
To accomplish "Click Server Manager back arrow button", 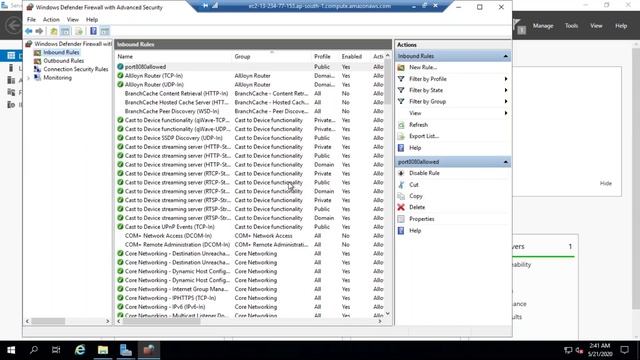I will pos(13,26).
